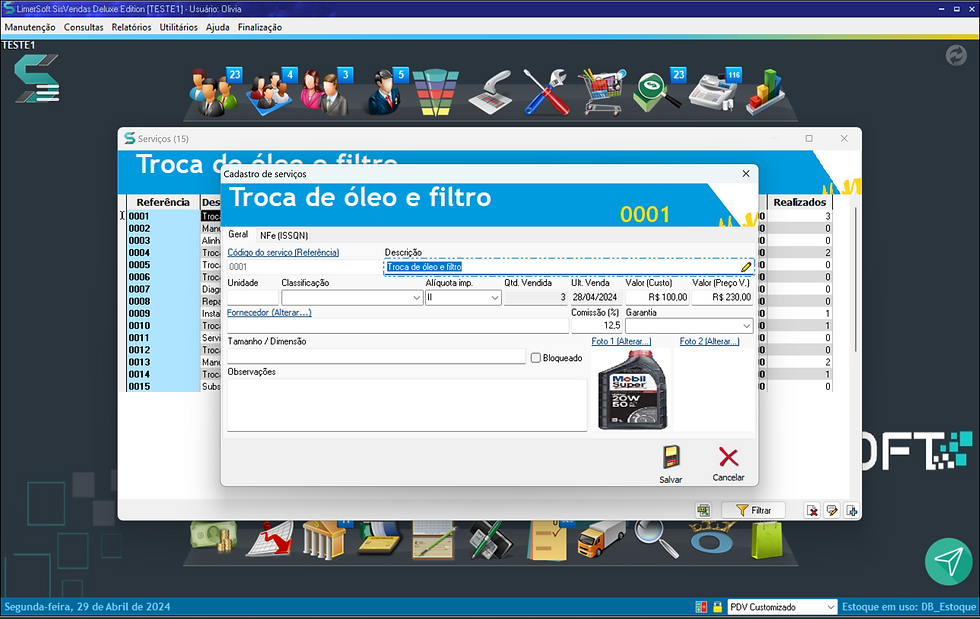Click the spreadsheet export icon left of Filtrar
Screen dimensions: 980x619
703,510
